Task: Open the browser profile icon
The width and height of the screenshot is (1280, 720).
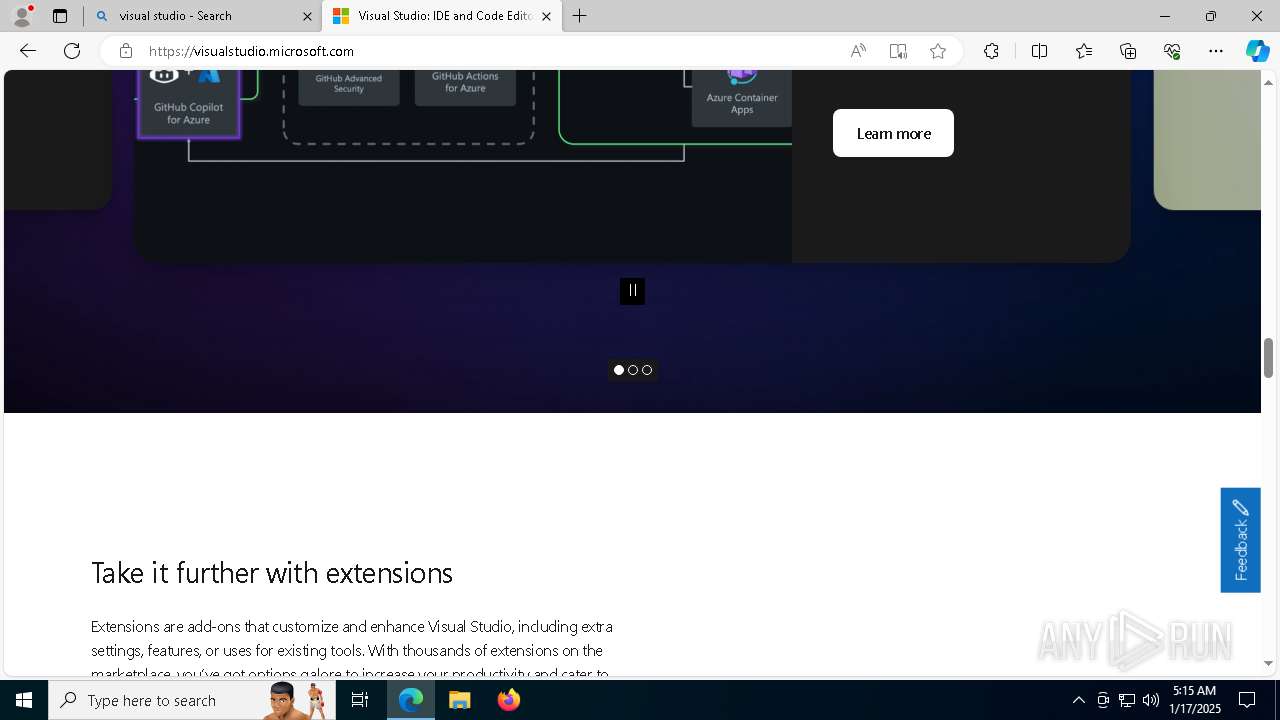Action: pos(22,16)
